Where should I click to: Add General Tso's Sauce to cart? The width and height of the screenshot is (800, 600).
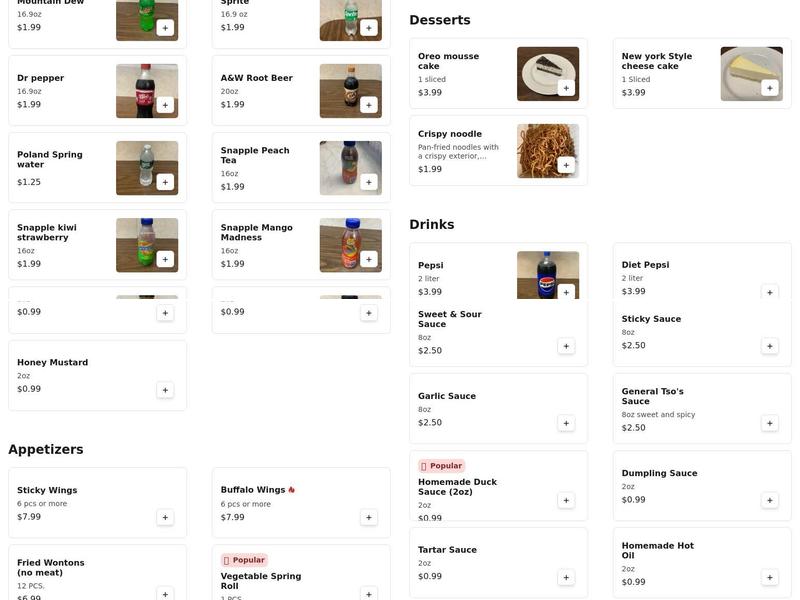[770, 423]
